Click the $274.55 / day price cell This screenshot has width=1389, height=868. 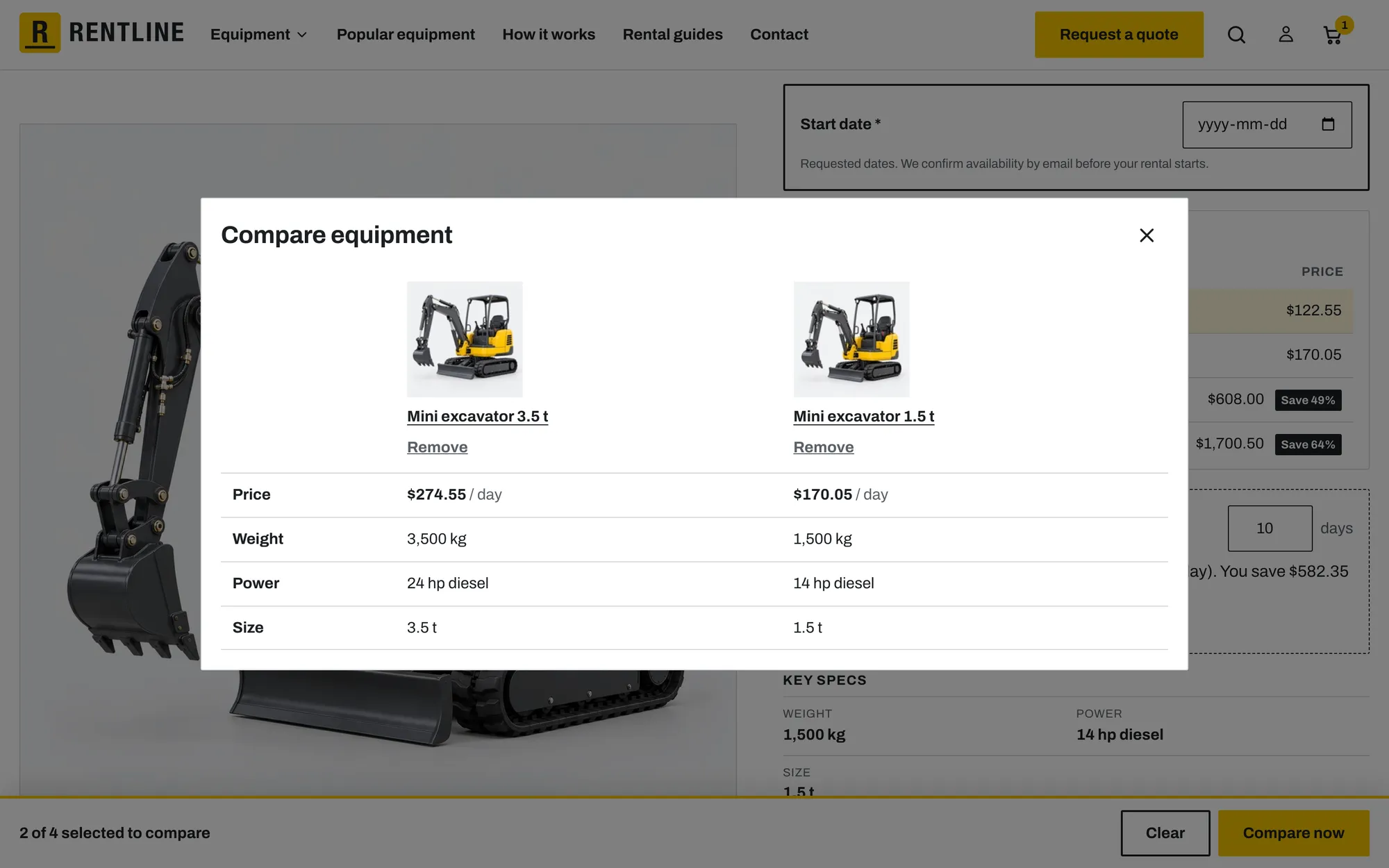click(x=454, y=494)
